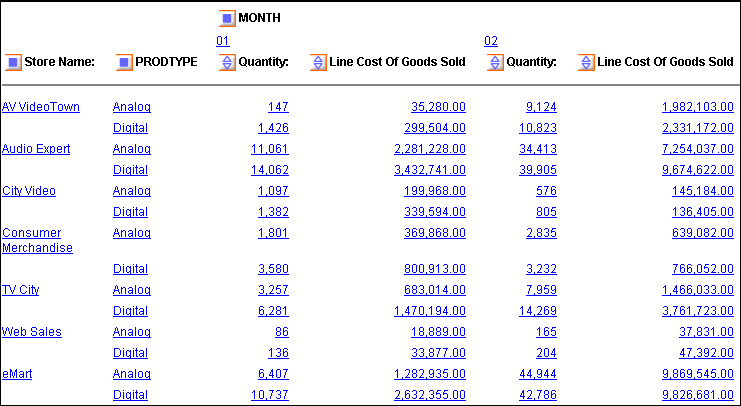Open the eMart store link
The image size is (741, 406).
[x=17, y=374]
